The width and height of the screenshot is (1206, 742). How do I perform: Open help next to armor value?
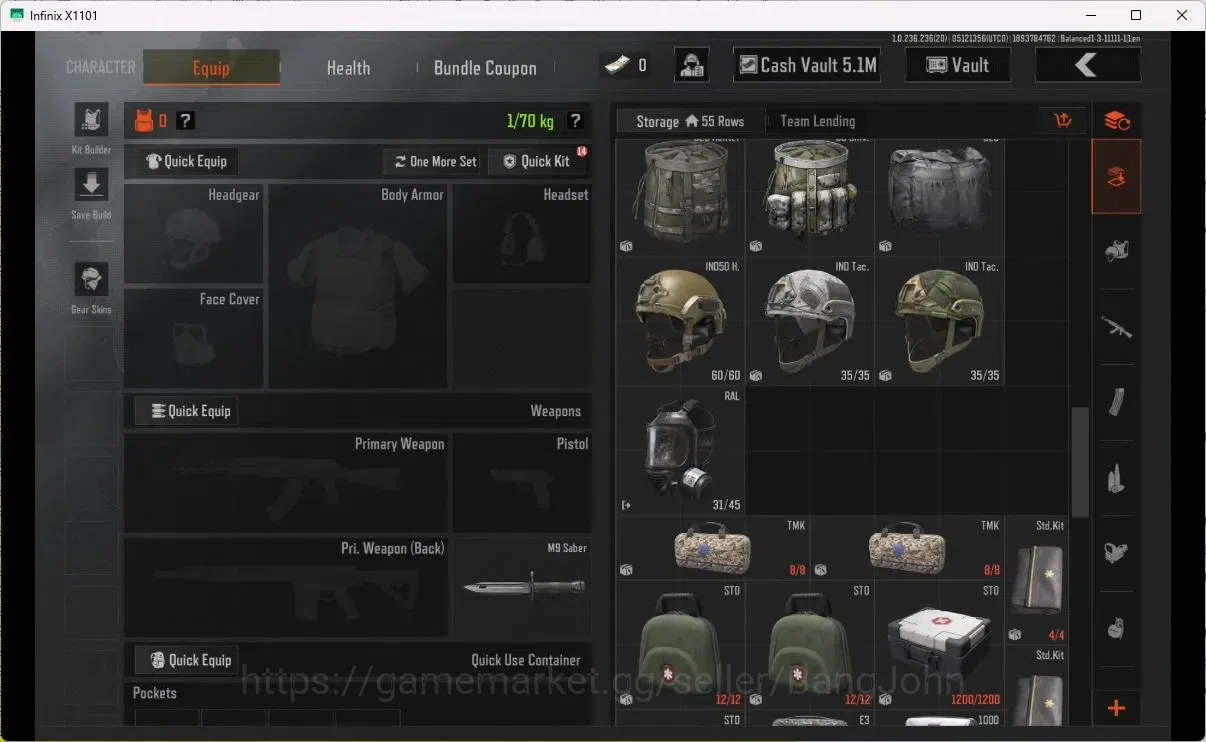click(x=185, y=121)
